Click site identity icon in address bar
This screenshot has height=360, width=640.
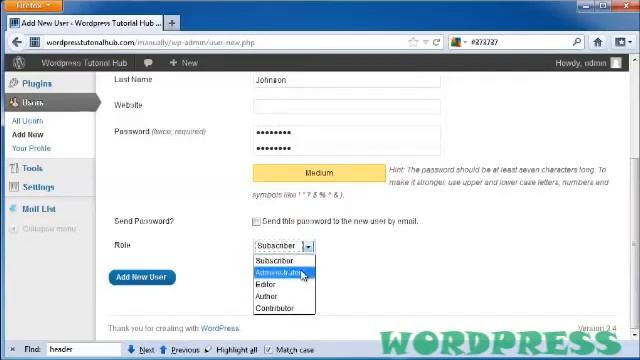click(x=35, y=42)
